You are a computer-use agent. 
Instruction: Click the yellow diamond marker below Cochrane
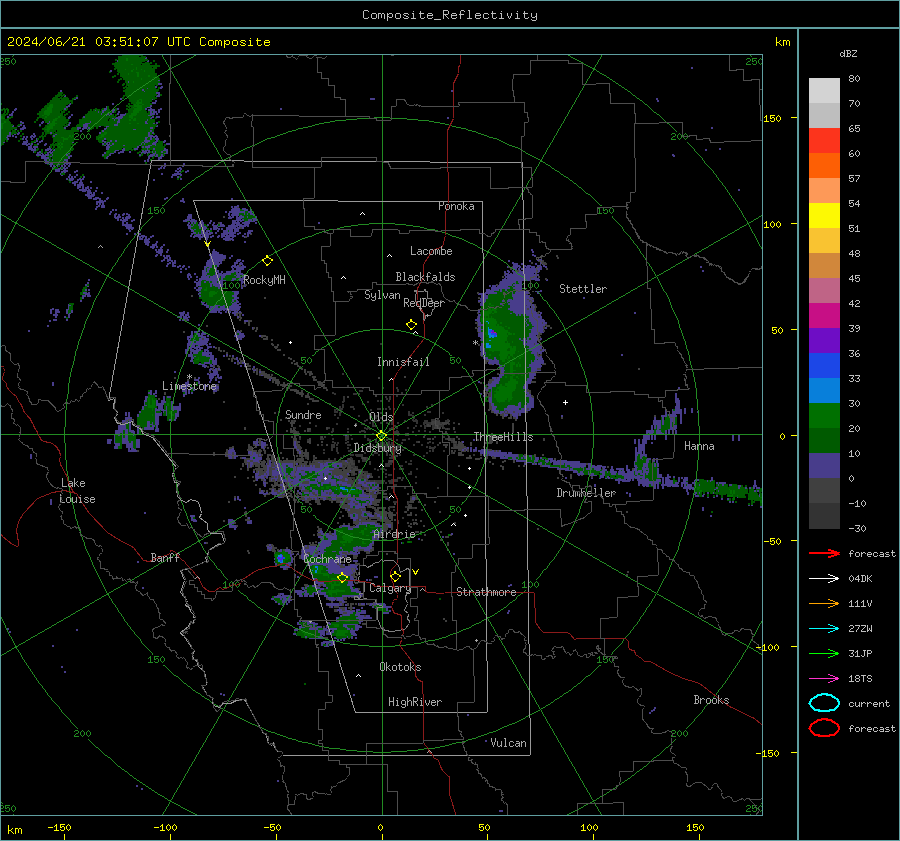342,578
